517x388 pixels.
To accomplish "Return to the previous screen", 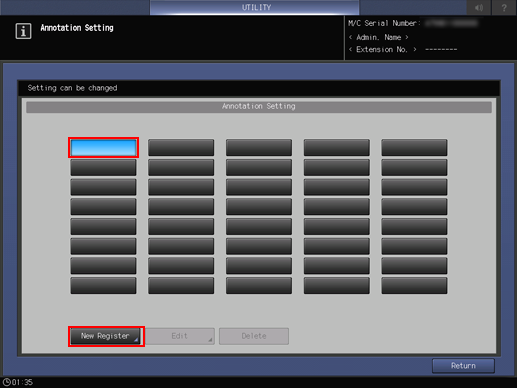I will pos(463,366).
